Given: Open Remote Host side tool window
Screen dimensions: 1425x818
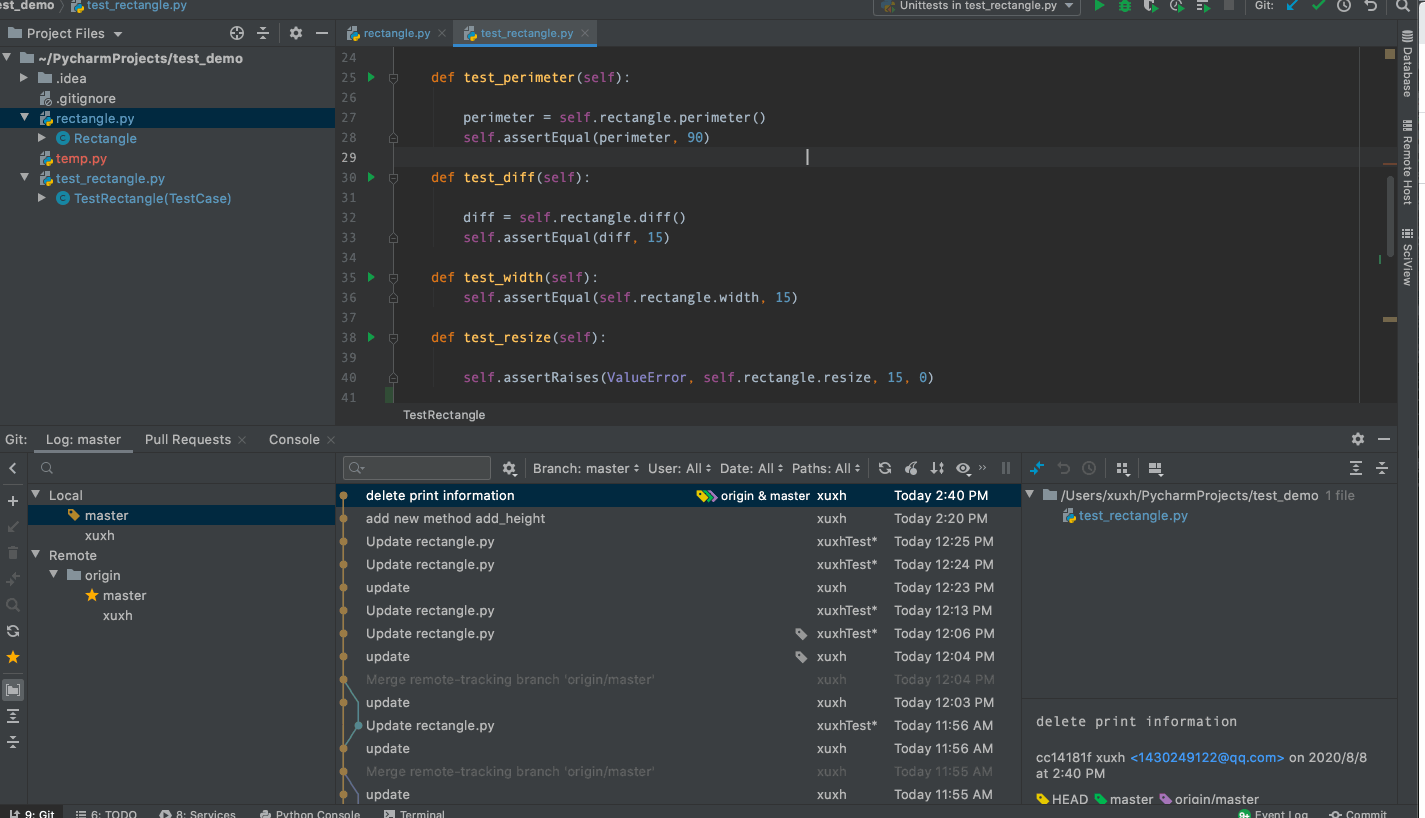Looking at the screenshot, I should click(1407, 162).
